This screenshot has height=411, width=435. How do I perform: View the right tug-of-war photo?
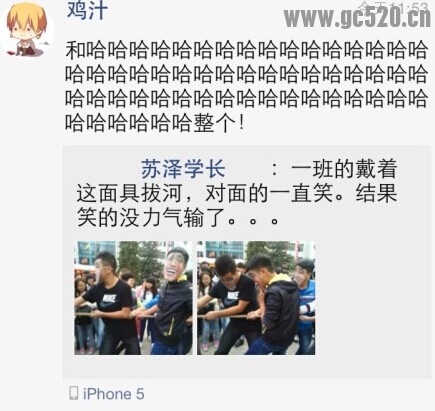coord(256,298)
